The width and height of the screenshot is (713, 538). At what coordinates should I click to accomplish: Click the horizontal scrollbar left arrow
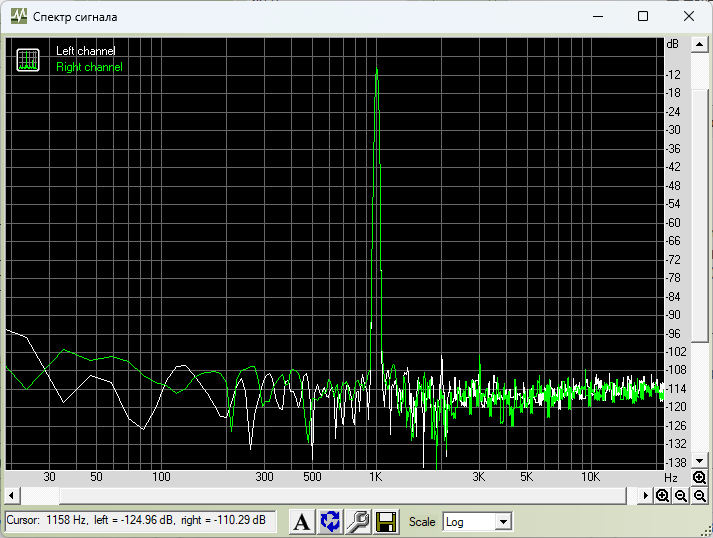pyautogui.click(x=12, y=495)
